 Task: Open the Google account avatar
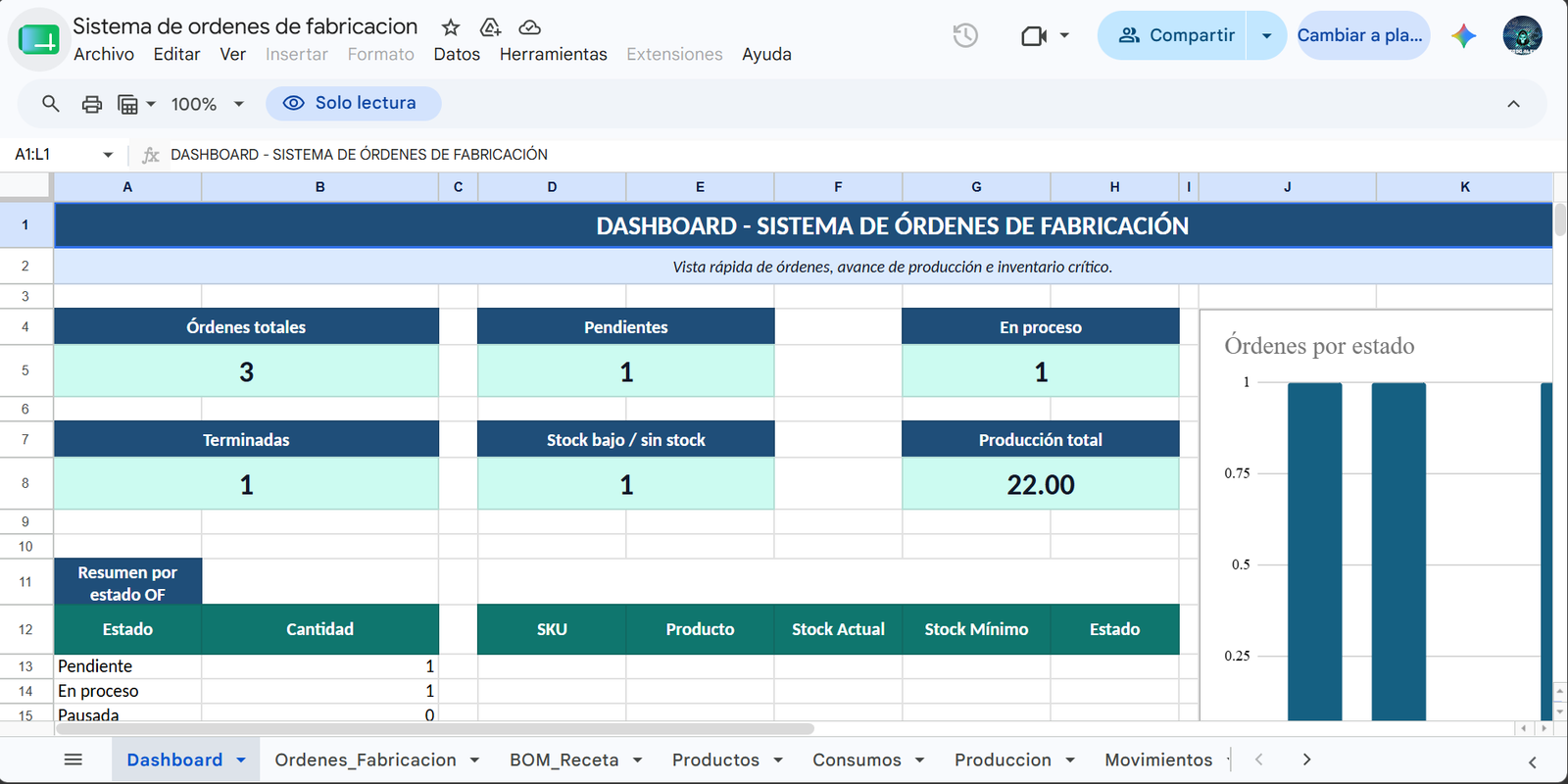1522,35
